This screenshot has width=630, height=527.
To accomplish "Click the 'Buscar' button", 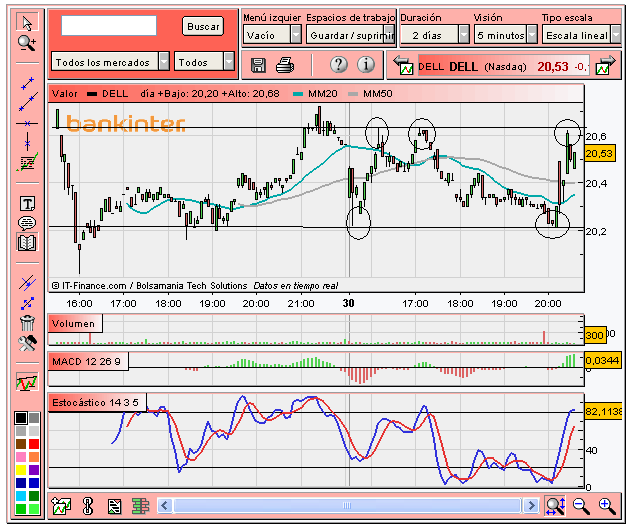I will coord(203,27).
